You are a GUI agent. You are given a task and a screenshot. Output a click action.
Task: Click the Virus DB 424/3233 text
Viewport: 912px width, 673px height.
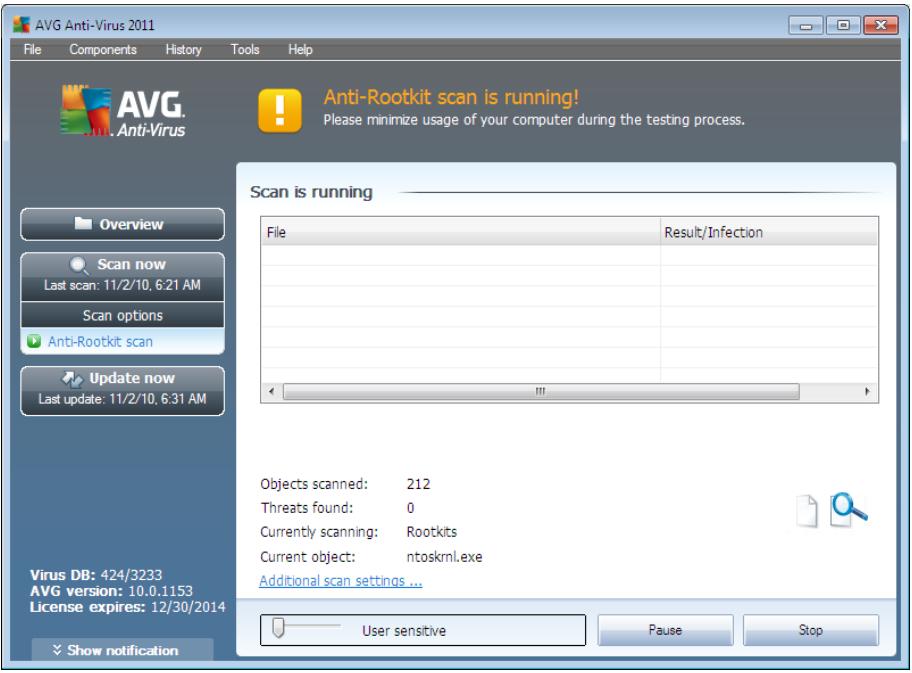[x=96, y=575]
